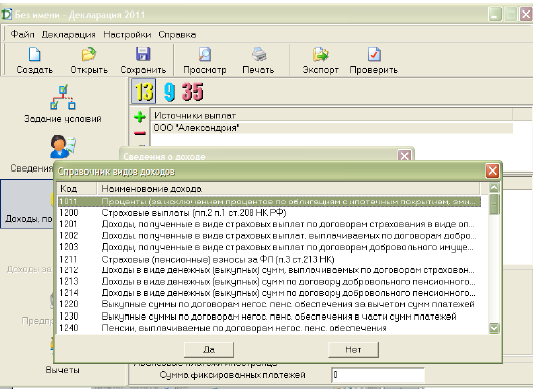Select income code 1200 Страховые выплаты row
This screenshot has height=389, width=533.
point(269,213)
